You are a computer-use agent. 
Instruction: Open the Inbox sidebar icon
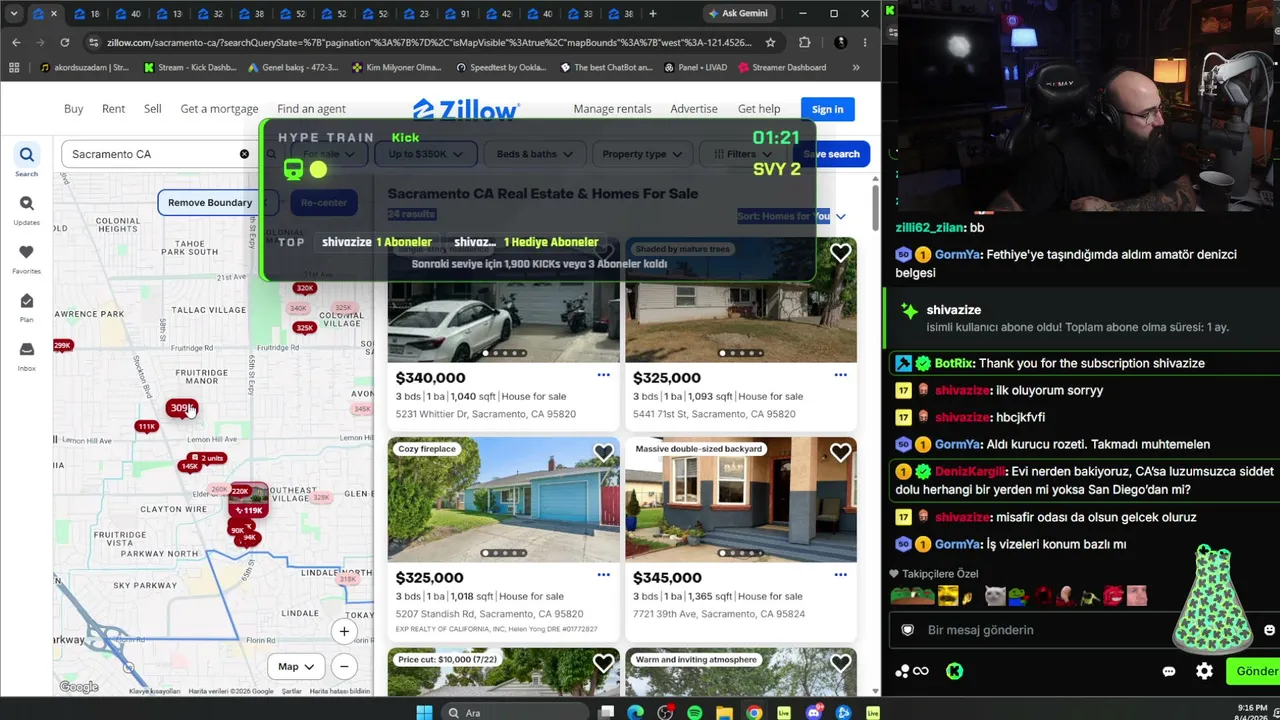(26, 356)
